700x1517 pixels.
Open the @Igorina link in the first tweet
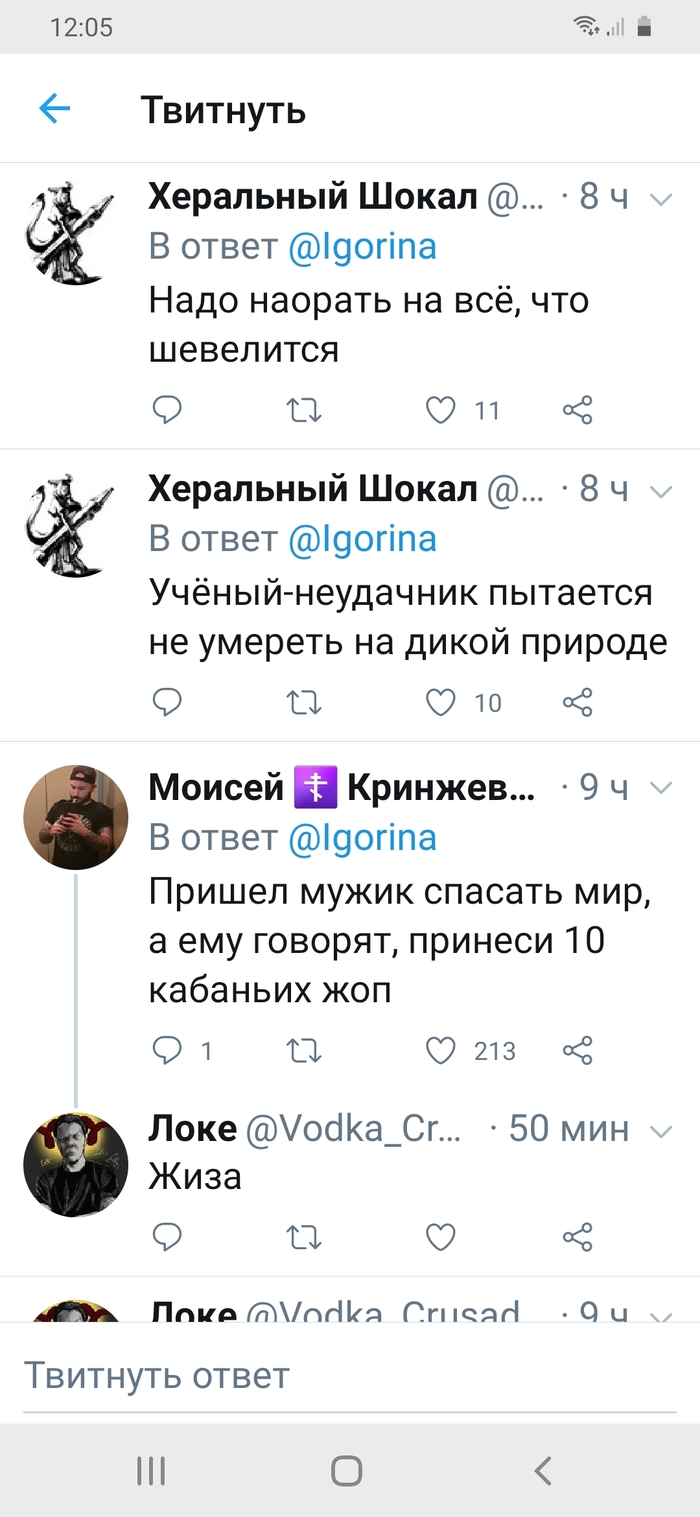pyautogui.click(x=362, y=246)
